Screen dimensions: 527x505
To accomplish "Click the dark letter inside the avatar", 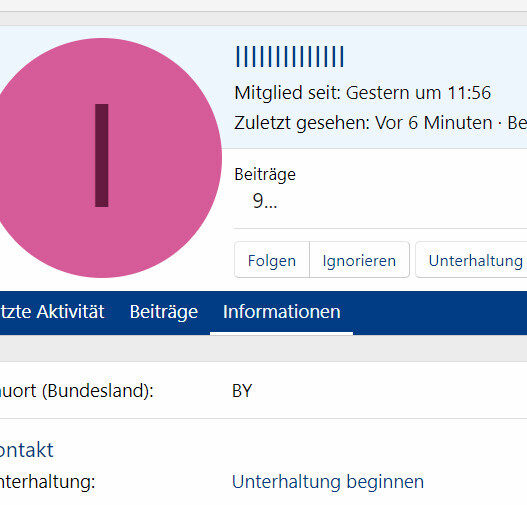I will 102,155.
